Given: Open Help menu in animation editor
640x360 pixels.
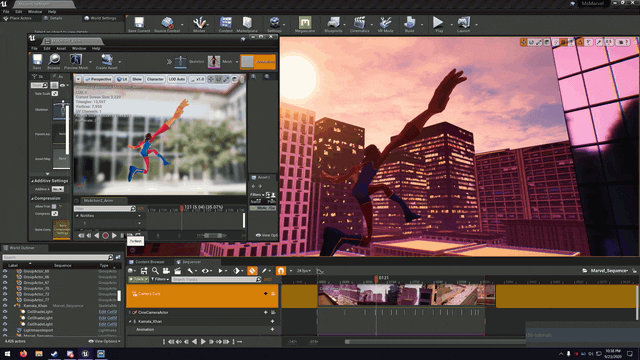Looking at the screenshot, I should (x=96, y=48).
